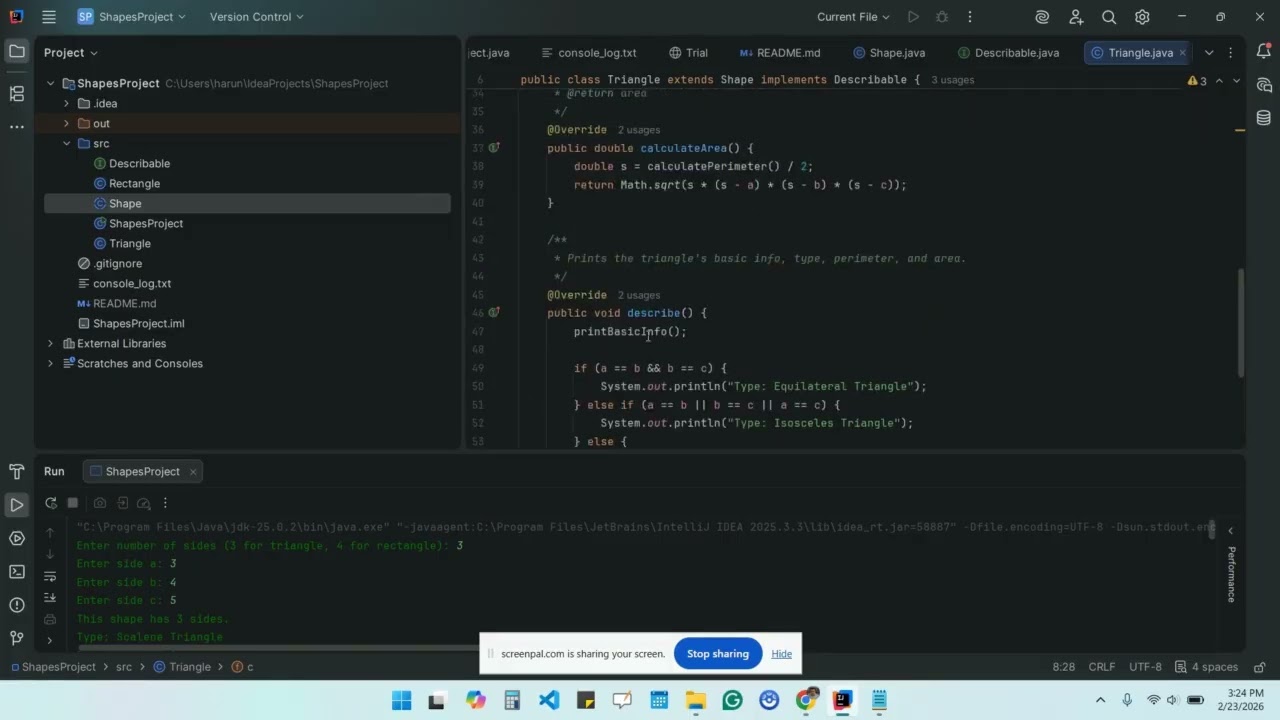Open the Problems tool window
This screenshot has width=1280, height=720.
(x=16, y=605)
